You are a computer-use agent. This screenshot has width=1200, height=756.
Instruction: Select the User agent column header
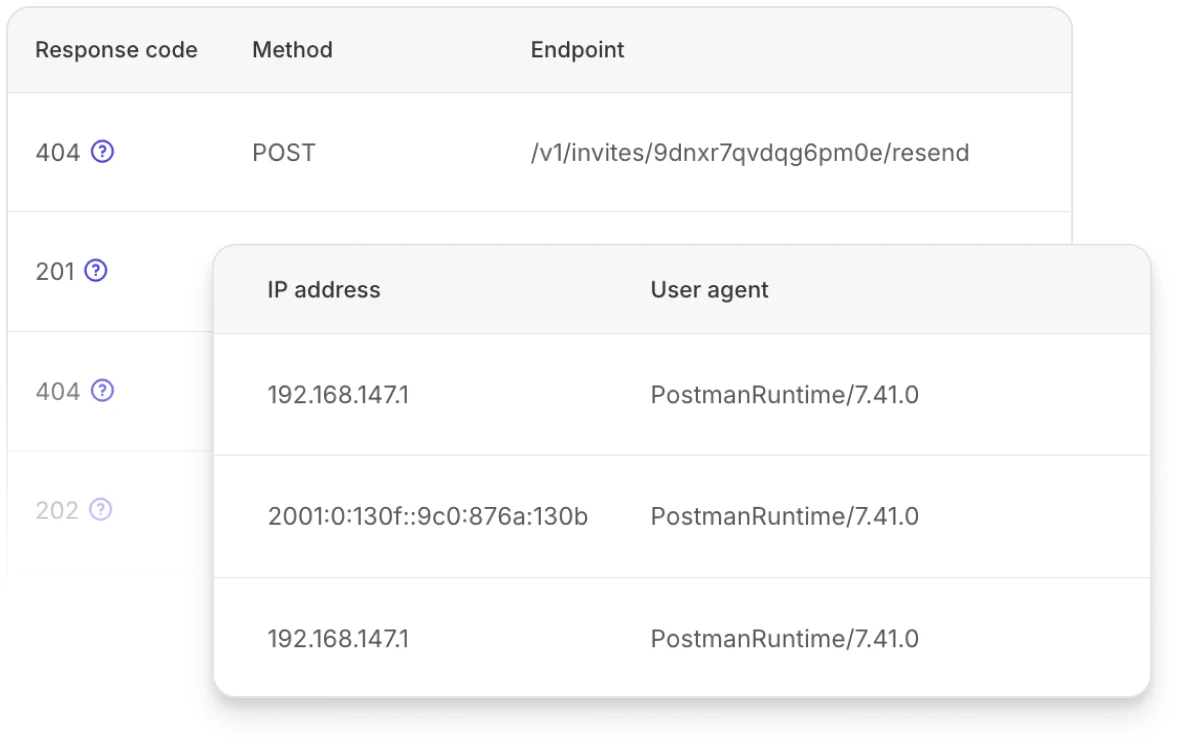coord(709,290)
